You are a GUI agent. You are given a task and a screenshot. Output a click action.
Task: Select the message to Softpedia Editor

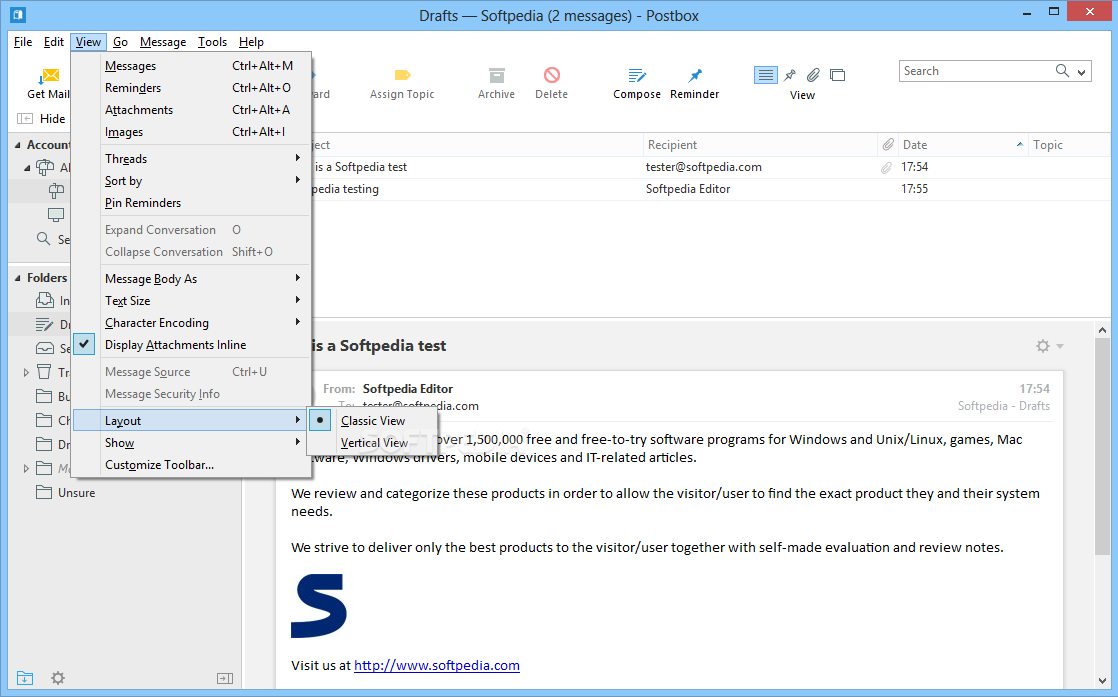(x=711, y=189)
